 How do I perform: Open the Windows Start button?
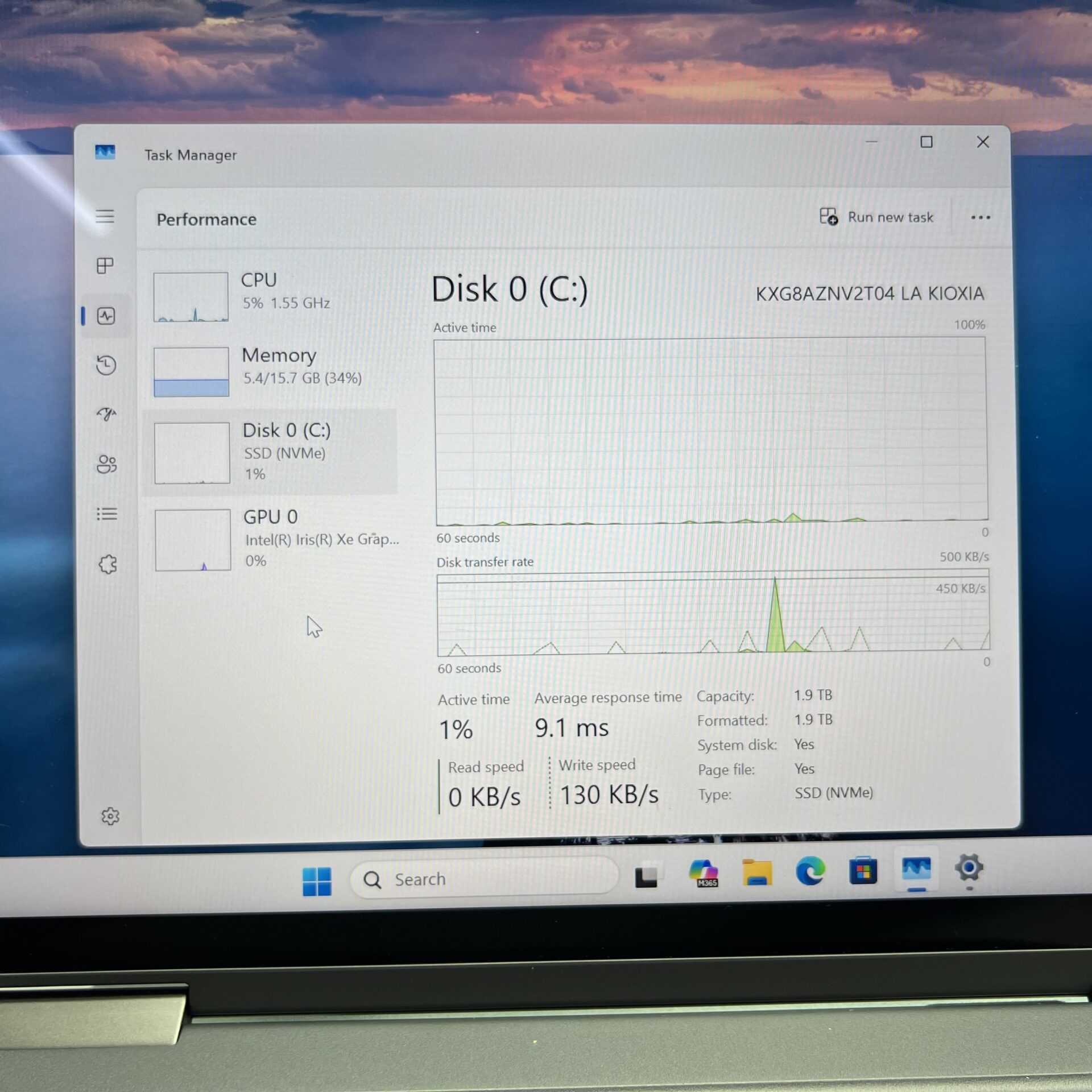(x=317, y=881)
